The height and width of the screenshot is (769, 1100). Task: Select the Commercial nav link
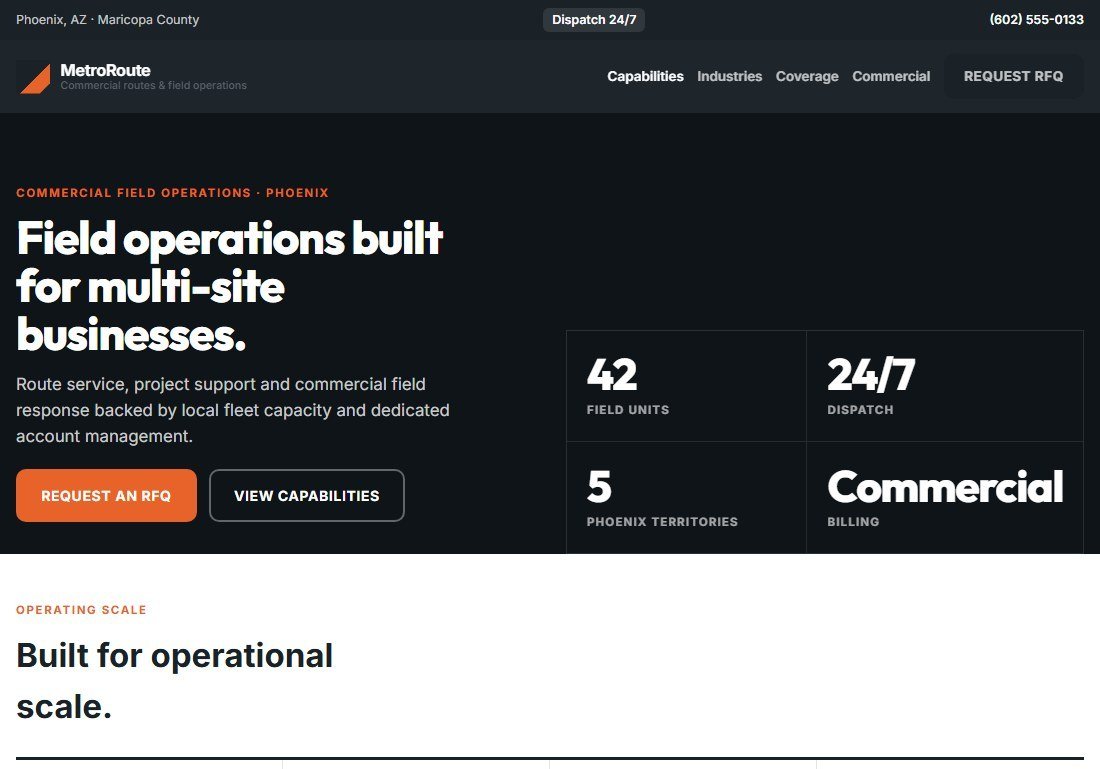(x=891, y=76)
